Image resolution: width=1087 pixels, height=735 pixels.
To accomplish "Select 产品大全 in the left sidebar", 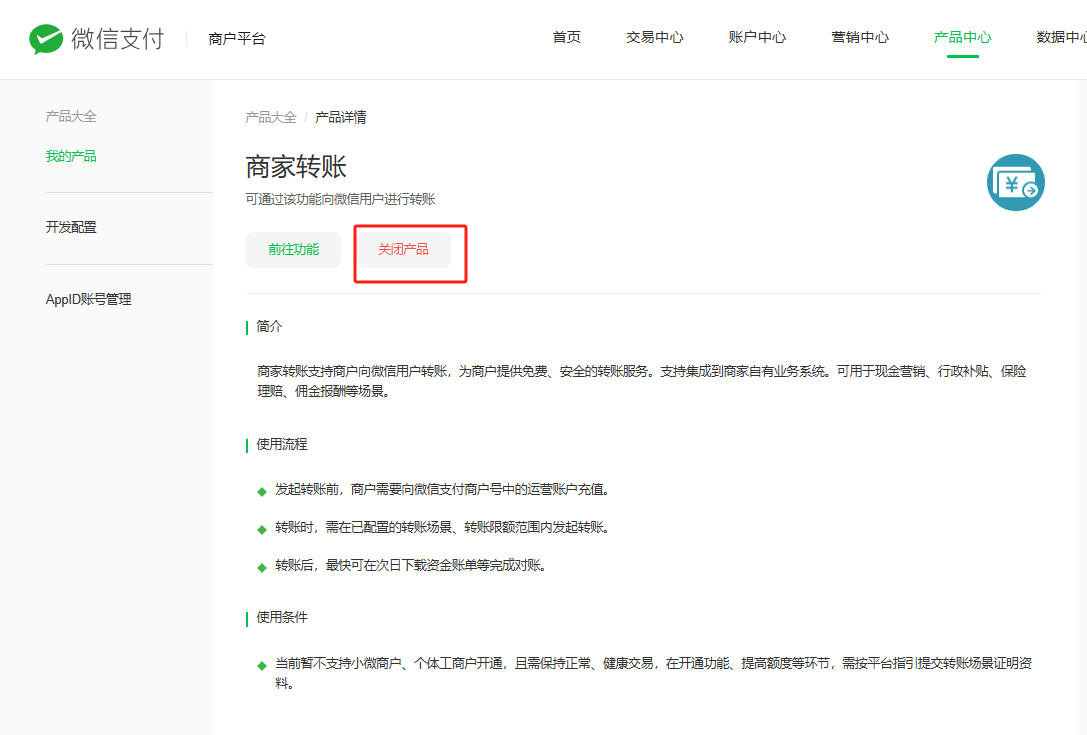I will pos(71,116).
